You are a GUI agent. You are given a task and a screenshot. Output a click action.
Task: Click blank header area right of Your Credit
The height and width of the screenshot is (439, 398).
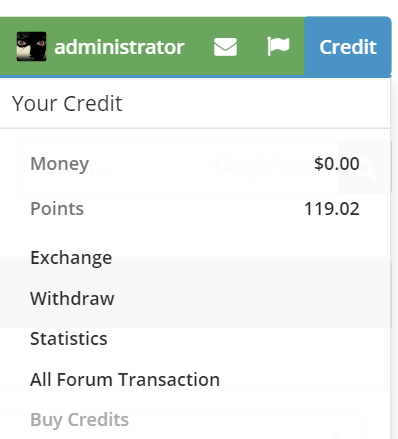pyautogui.click(x=256, y=103)
